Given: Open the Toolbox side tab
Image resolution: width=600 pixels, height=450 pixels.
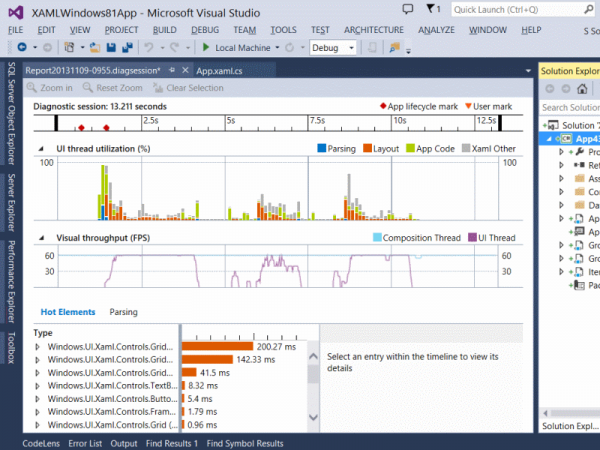Looking at the screenshot, I should pyautogui.click(x=11, y=347).
